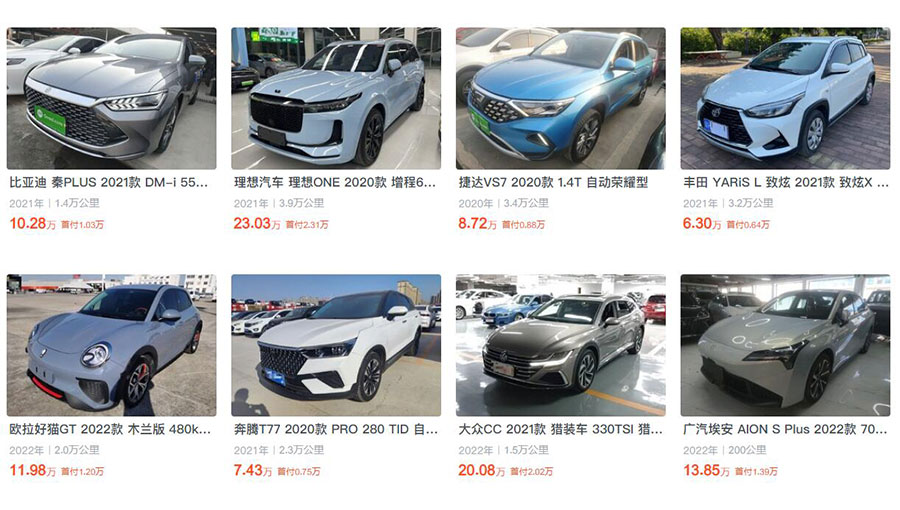Select the 23.03万 price of Li ONE
Screen dimensions: 900x510
coord(257,224)
